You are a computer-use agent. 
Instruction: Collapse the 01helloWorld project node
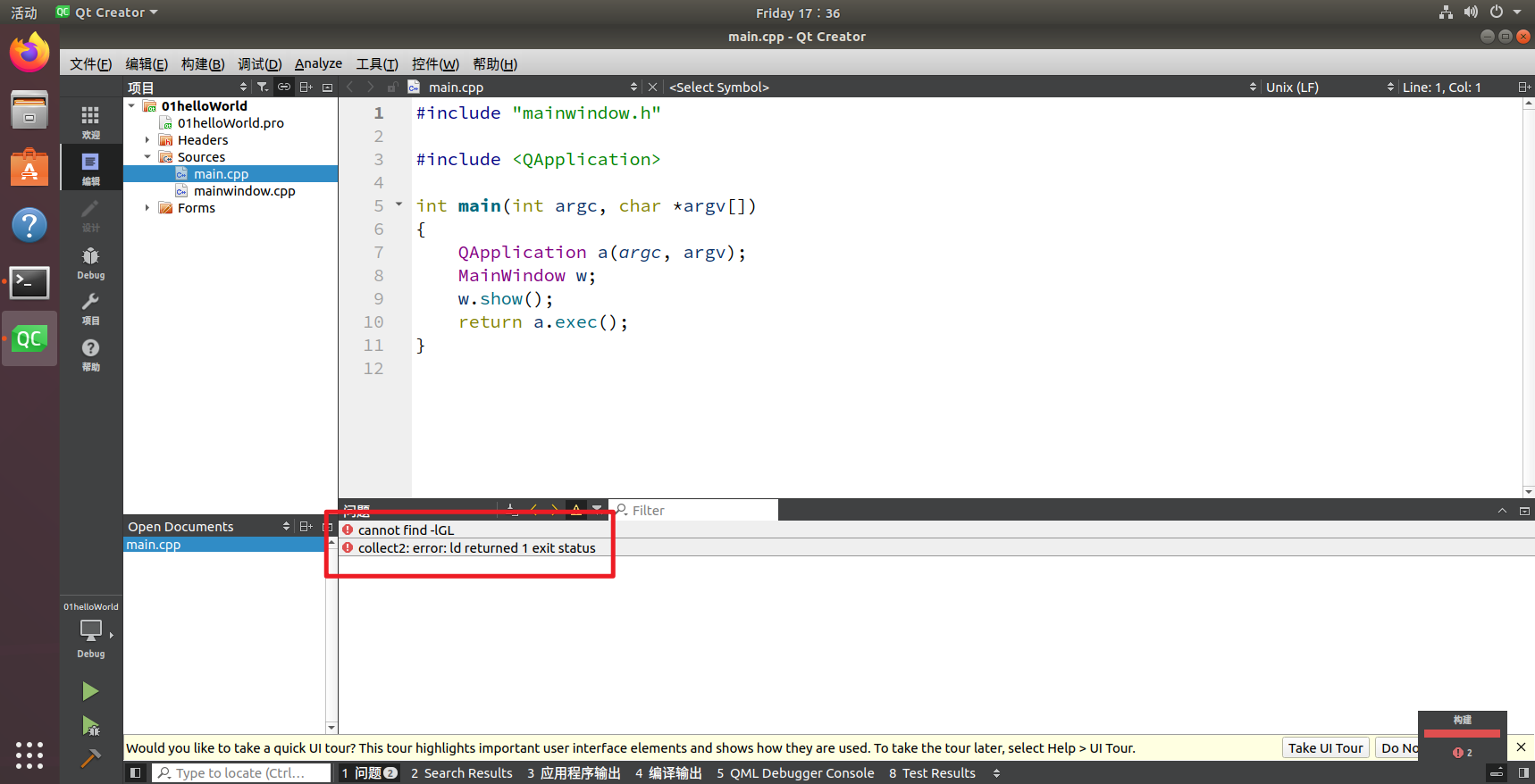click(132, 105)
